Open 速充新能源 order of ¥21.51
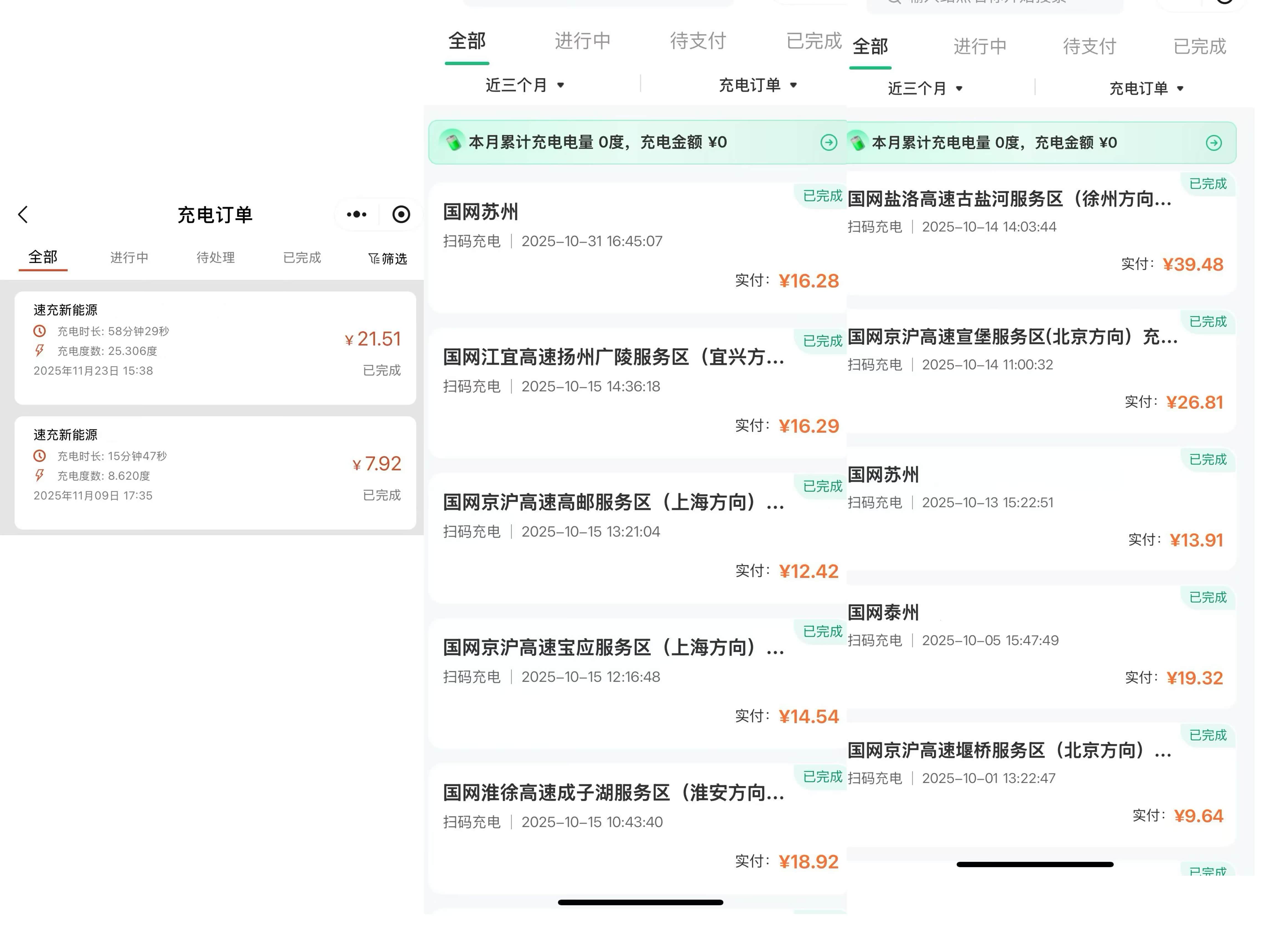This screenshot has height=952, width=1270. [x=215, y=348]
